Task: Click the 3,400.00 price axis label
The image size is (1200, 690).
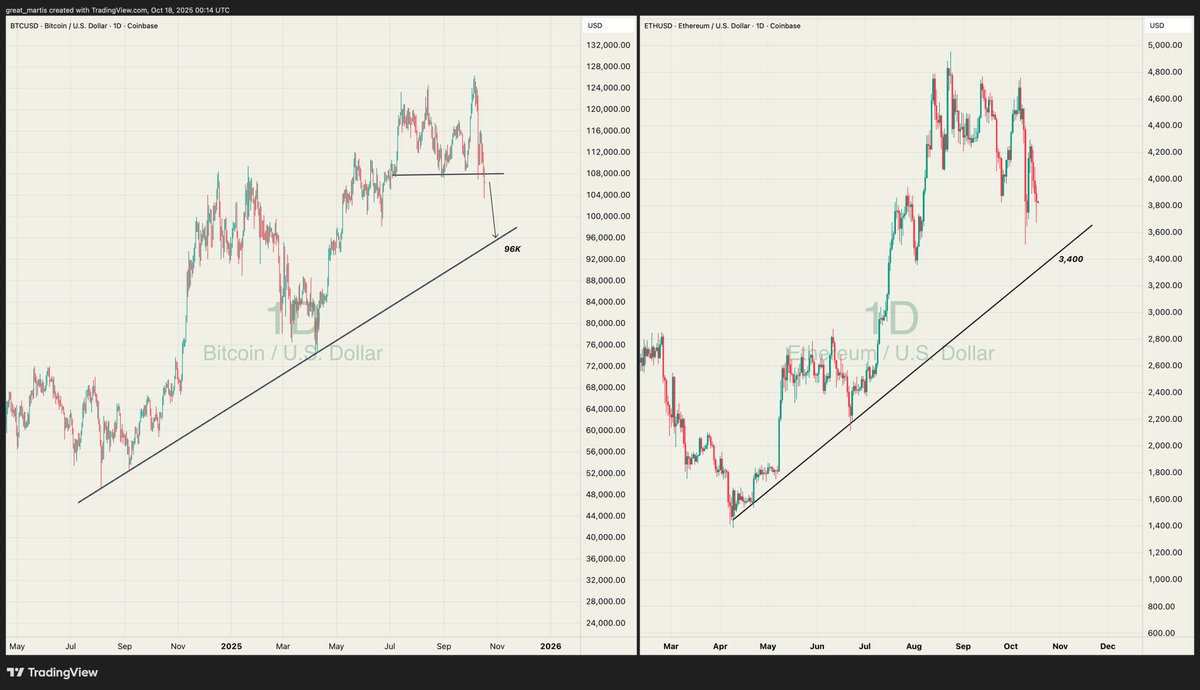Action: pyautogui.click(x=1166, y=259)
